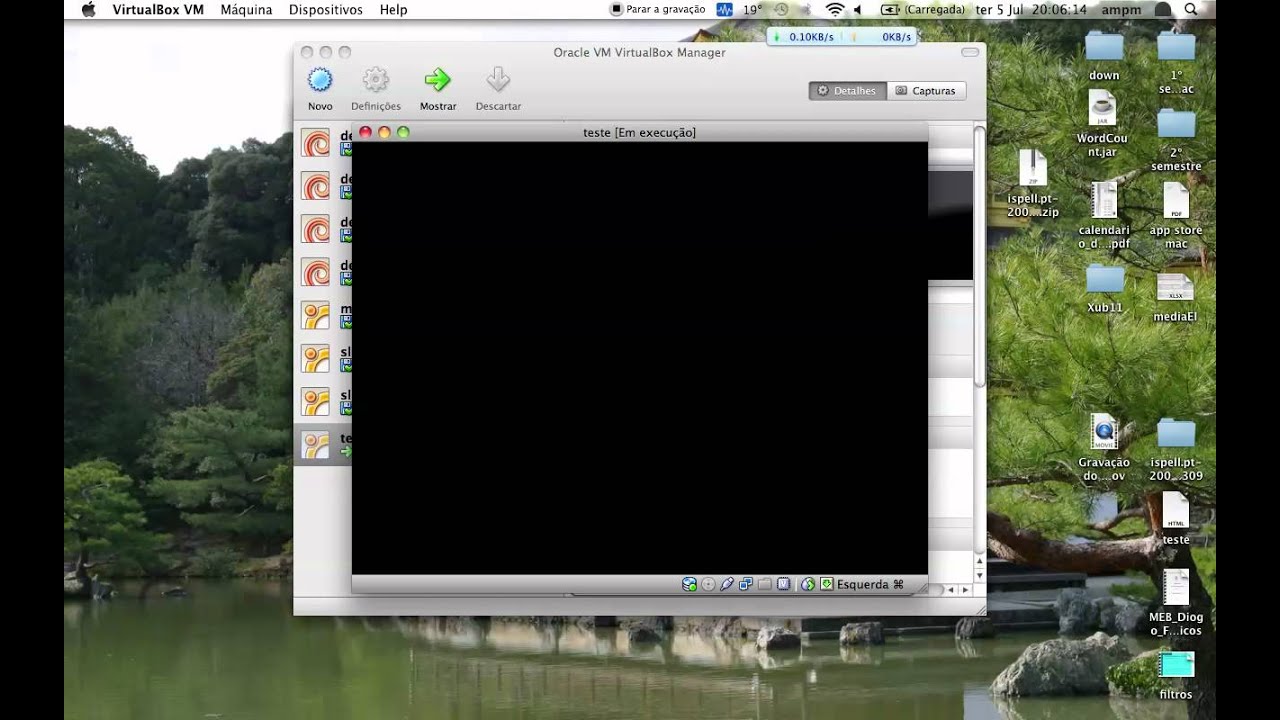
Task: Select the VM entry starting with 'm' in list
Action: pos(323,316)
